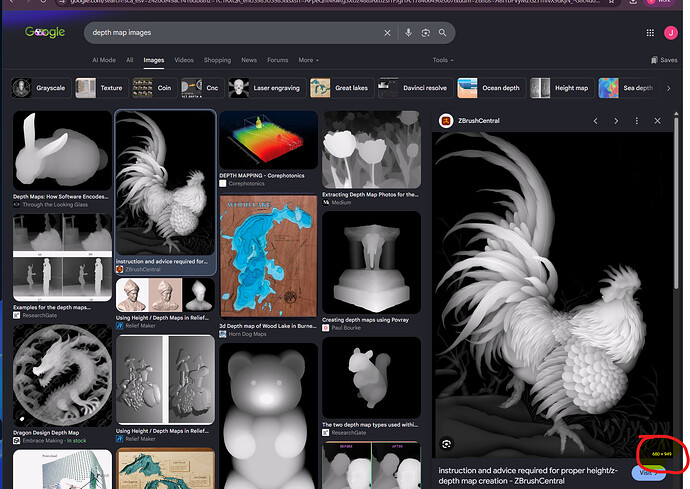Open the Google apps grid

pyautogui.click(x=650, y=33)
